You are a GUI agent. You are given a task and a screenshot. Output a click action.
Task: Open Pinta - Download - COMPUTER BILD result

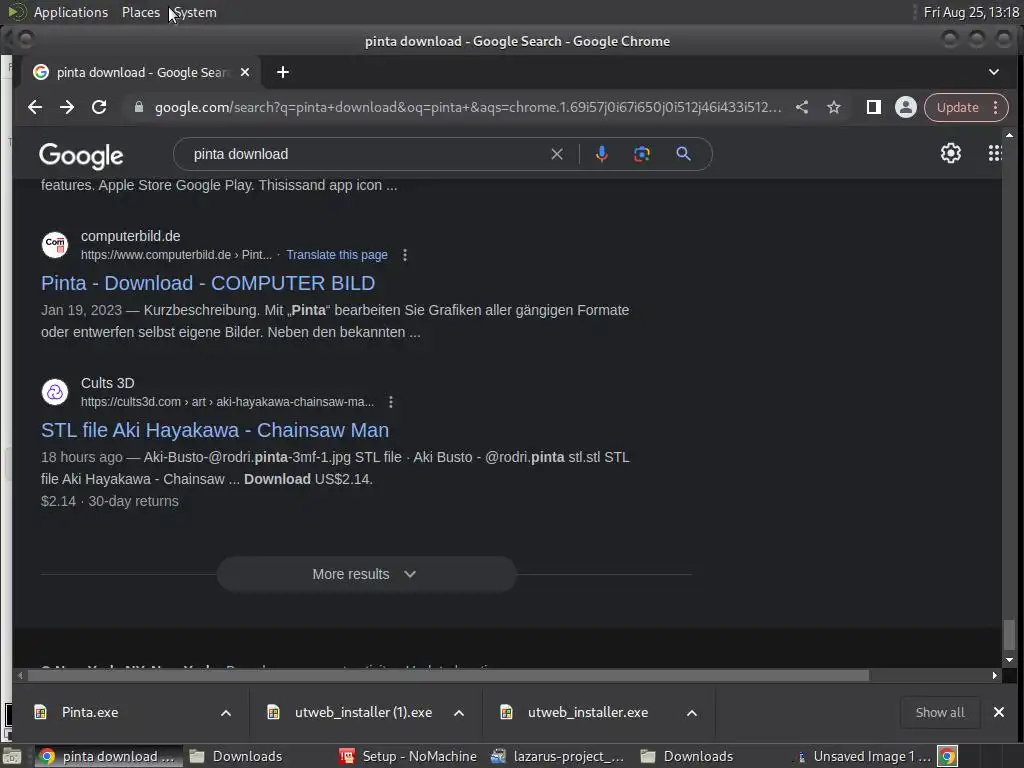coord(208,283)
